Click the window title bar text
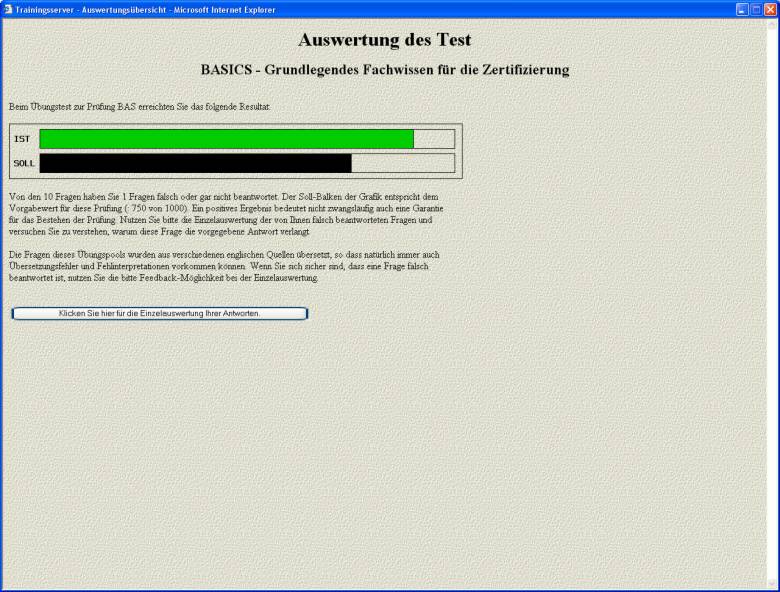 tap(145, 9)
